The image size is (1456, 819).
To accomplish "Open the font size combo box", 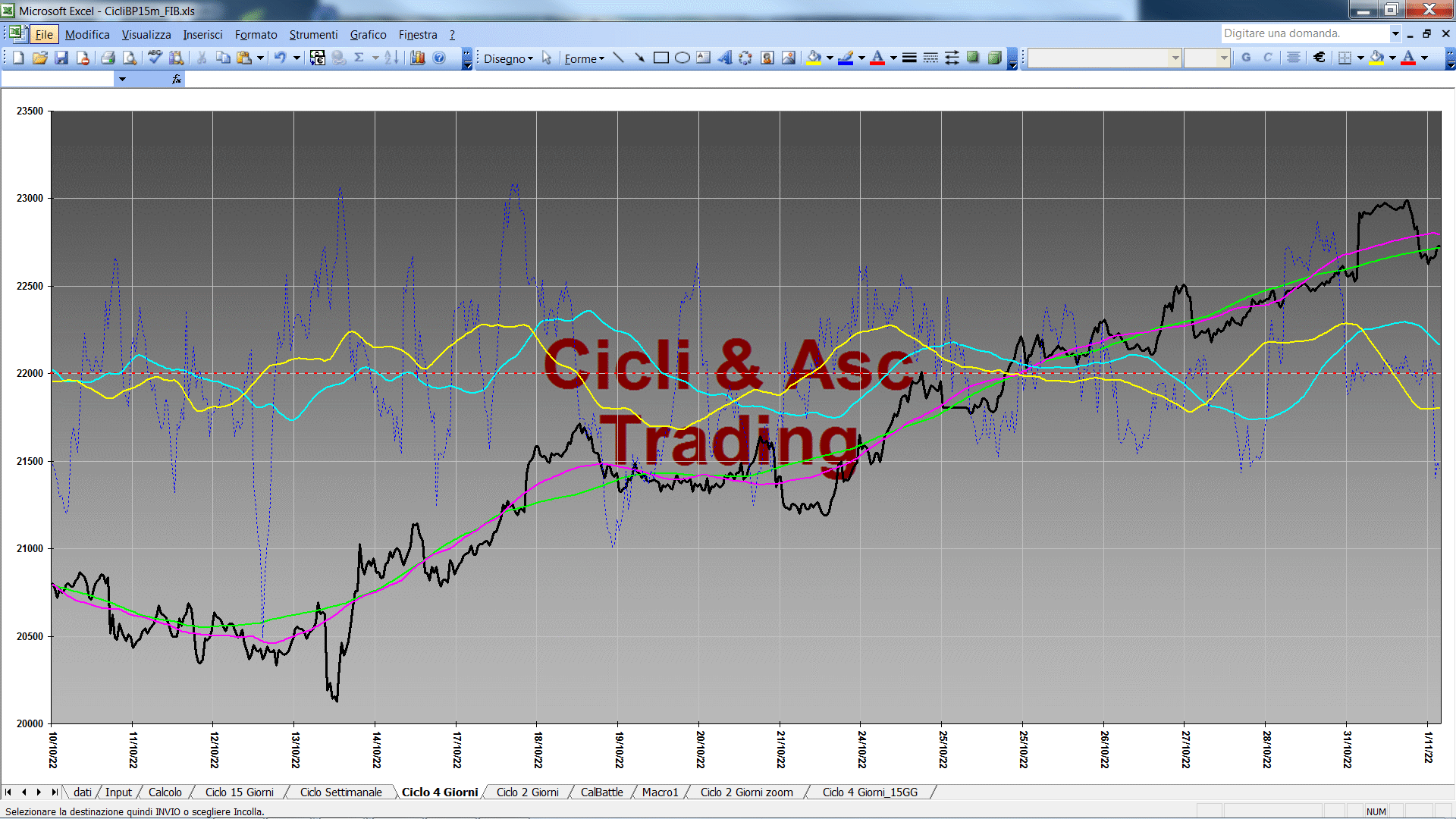I will click(1207, 58).
